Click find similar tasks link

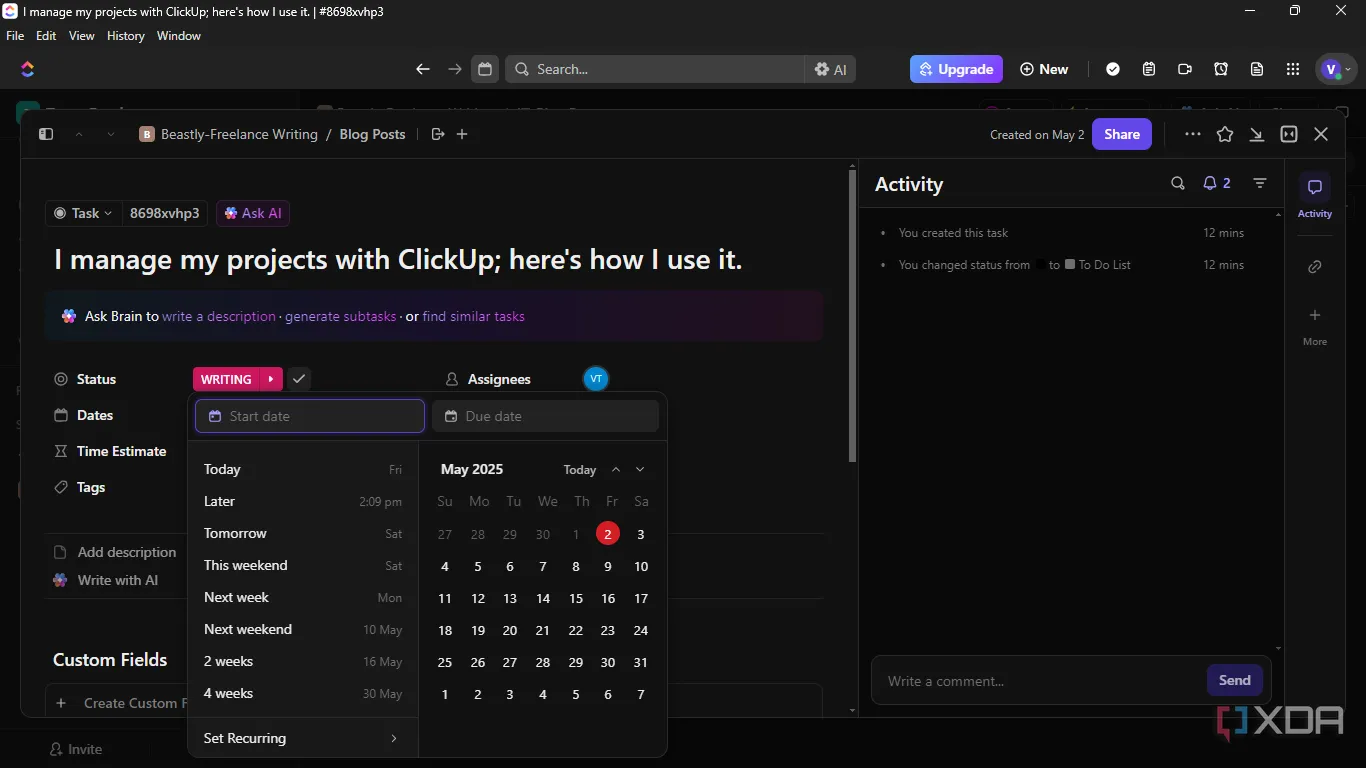pos(474,316)
